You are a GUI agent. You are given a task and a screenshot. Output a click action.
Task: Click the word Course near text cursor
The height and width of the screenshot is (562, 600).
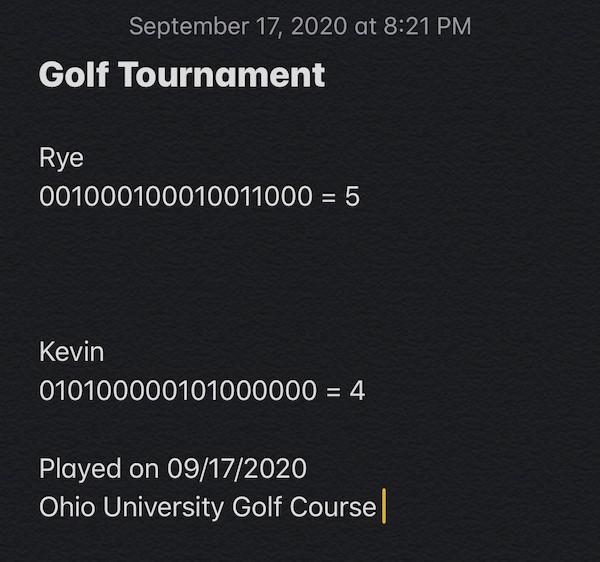point(333,507)
